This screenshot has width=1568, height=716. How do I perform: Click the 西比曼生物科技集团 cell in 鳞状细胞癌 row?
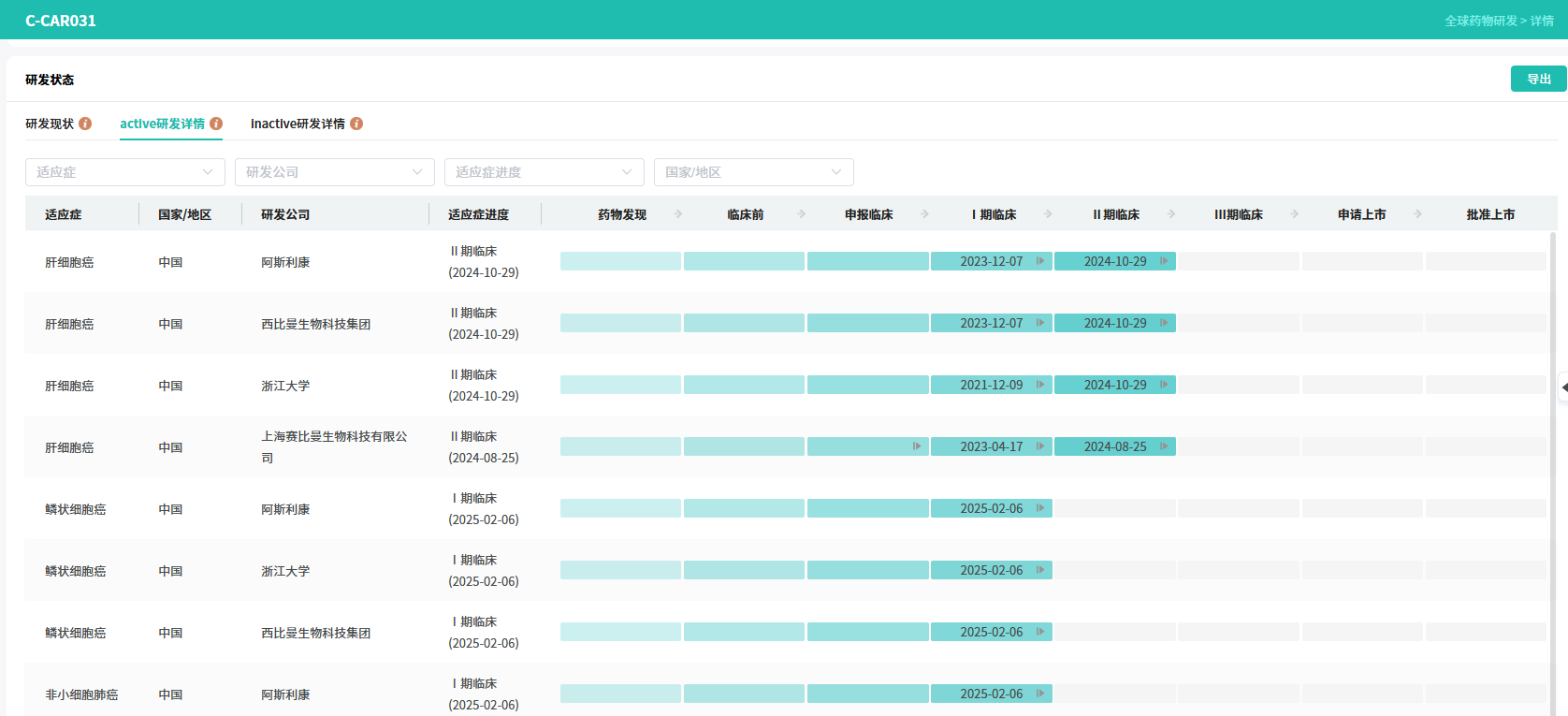315,633
